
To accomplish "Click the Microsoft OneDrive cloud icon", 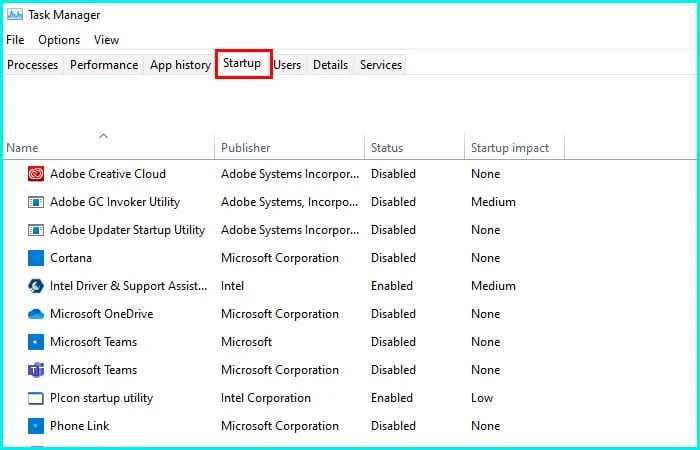I will 36,314.
